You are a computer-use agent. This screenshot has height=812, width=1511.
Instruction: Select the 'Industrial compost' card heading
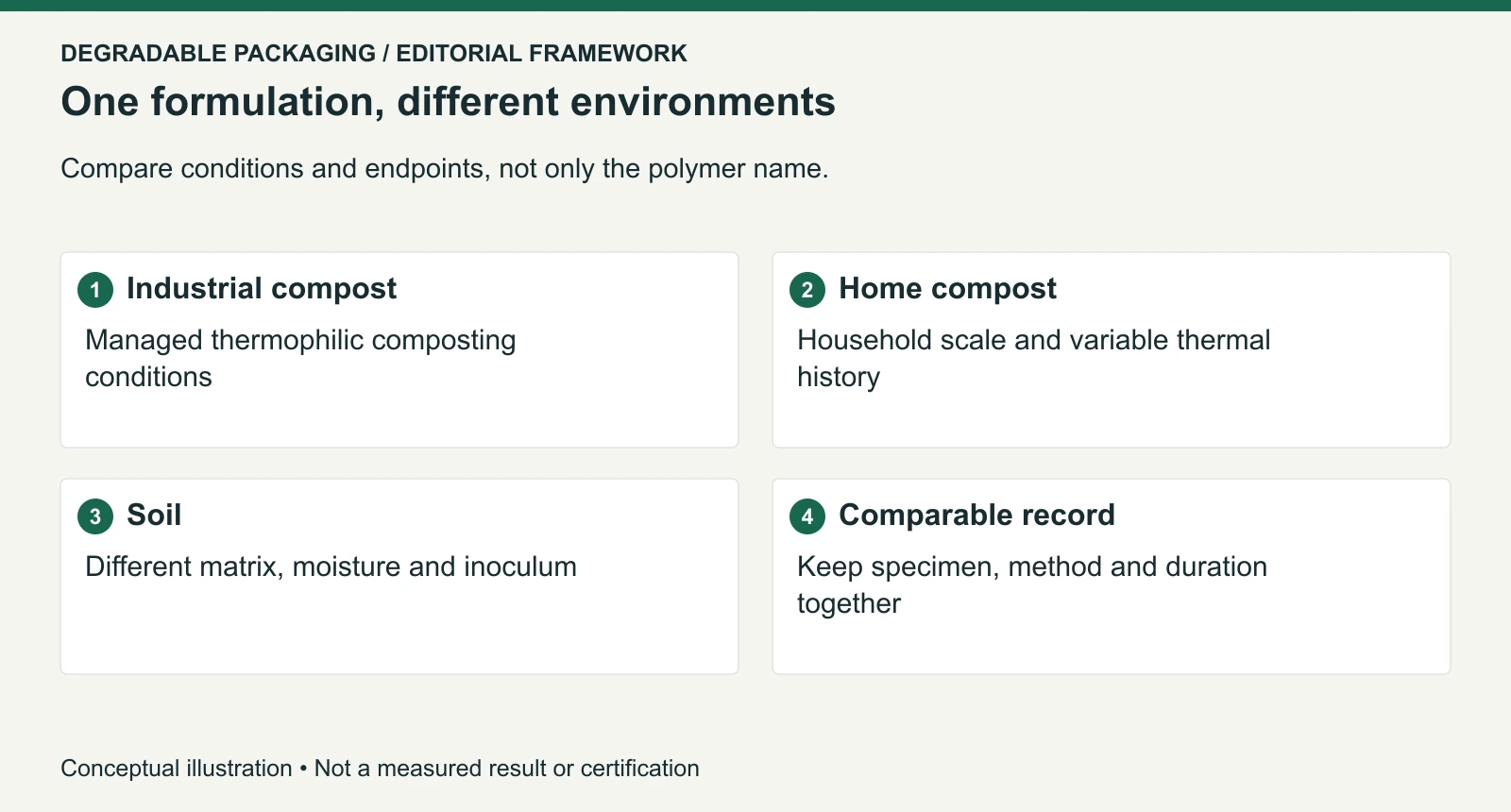tap(262, 289)
